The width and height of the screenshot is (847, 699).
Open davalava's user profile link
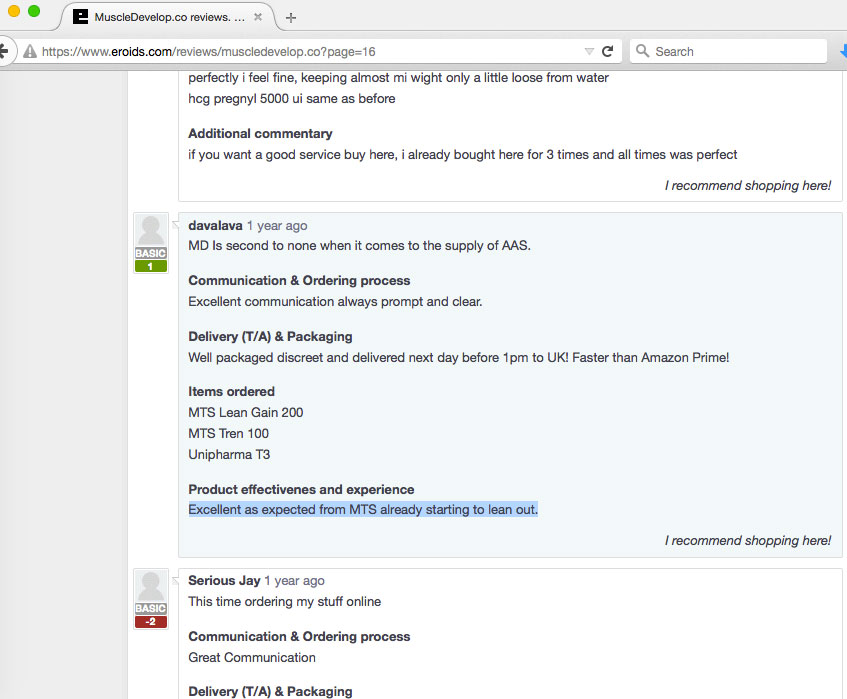click(215, 226)
